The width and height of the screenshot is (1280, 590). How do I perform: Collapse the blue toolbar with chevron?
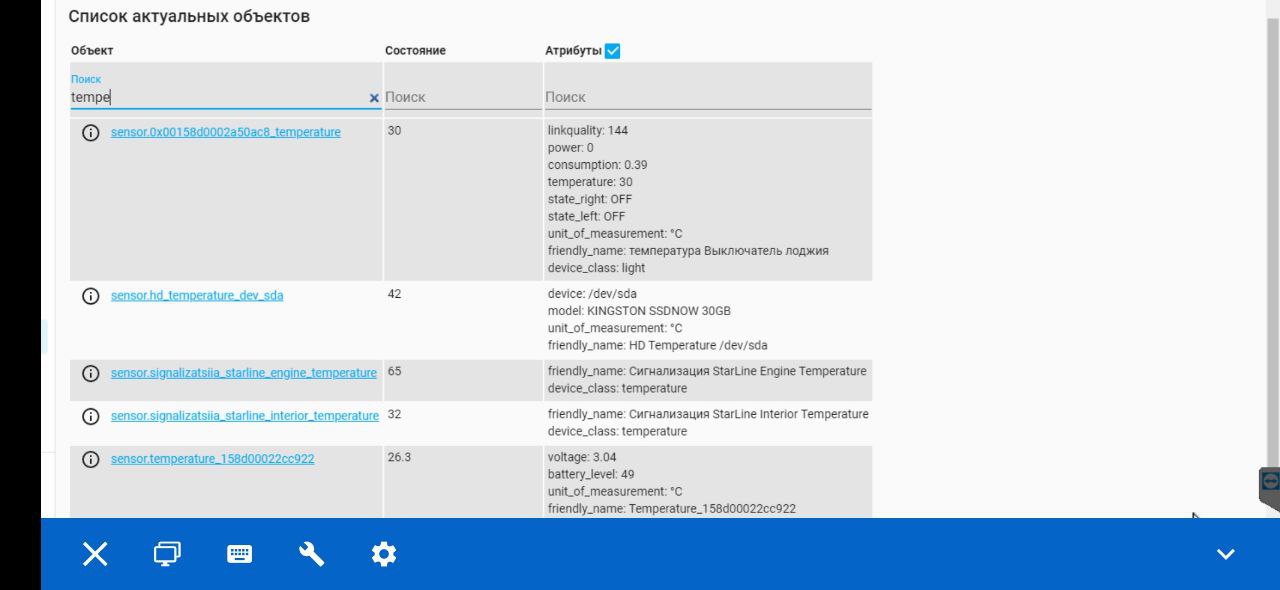pyautogui.click(x=1226, y=554)
